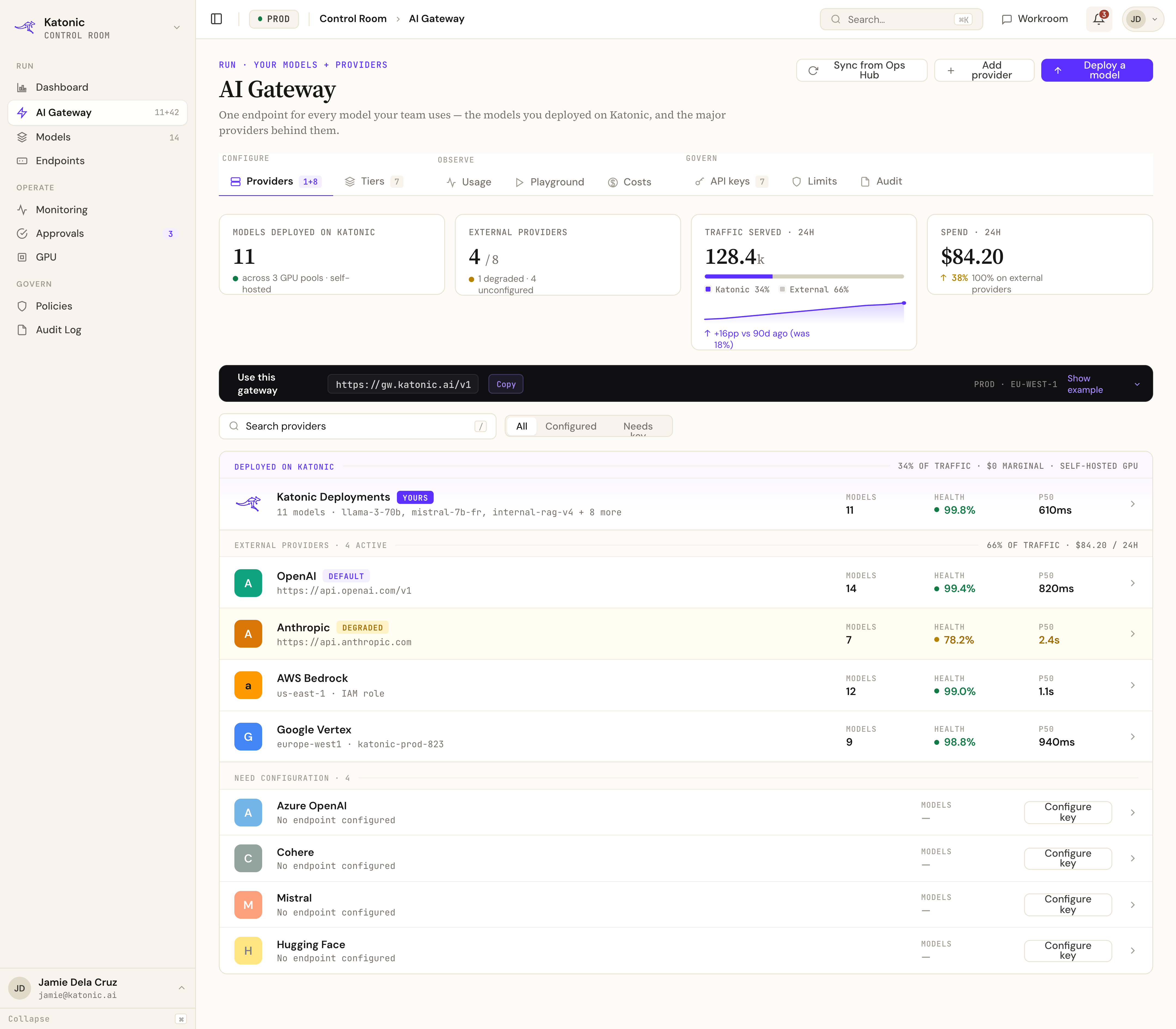Click the Anthropic provider avatar icon
This screenshot has height=1029, width=1176.
click(248, 634)
